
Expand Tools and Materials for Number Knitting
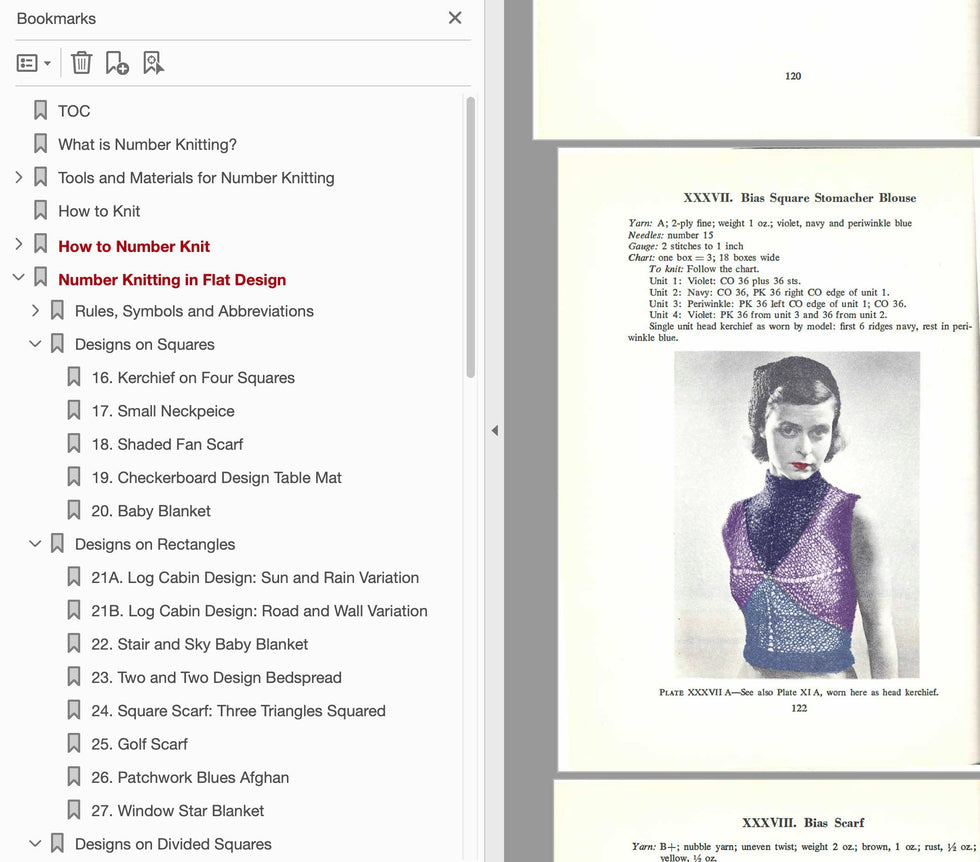tap(18, 177)
